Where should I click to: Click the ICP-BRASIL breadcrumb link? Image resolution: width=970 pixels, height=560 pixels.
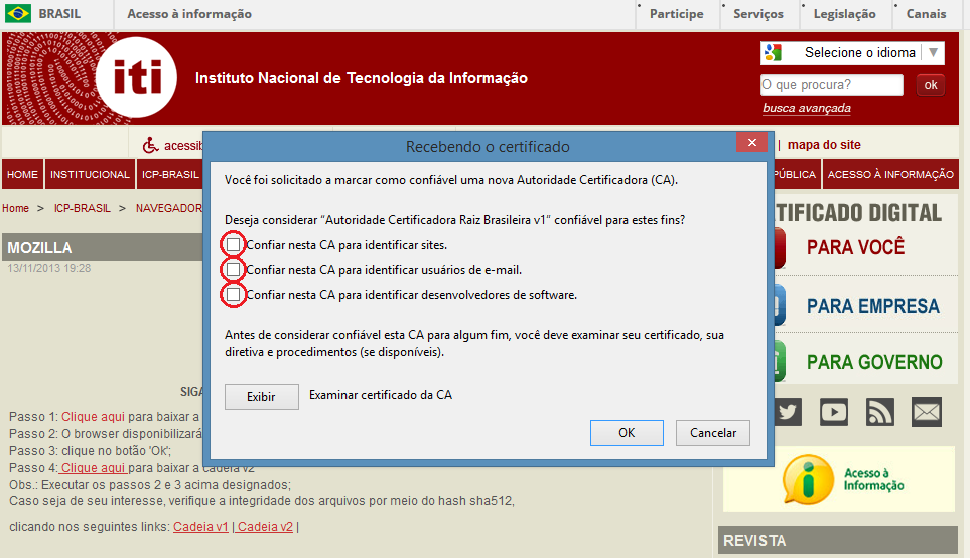tap(82, 209)
